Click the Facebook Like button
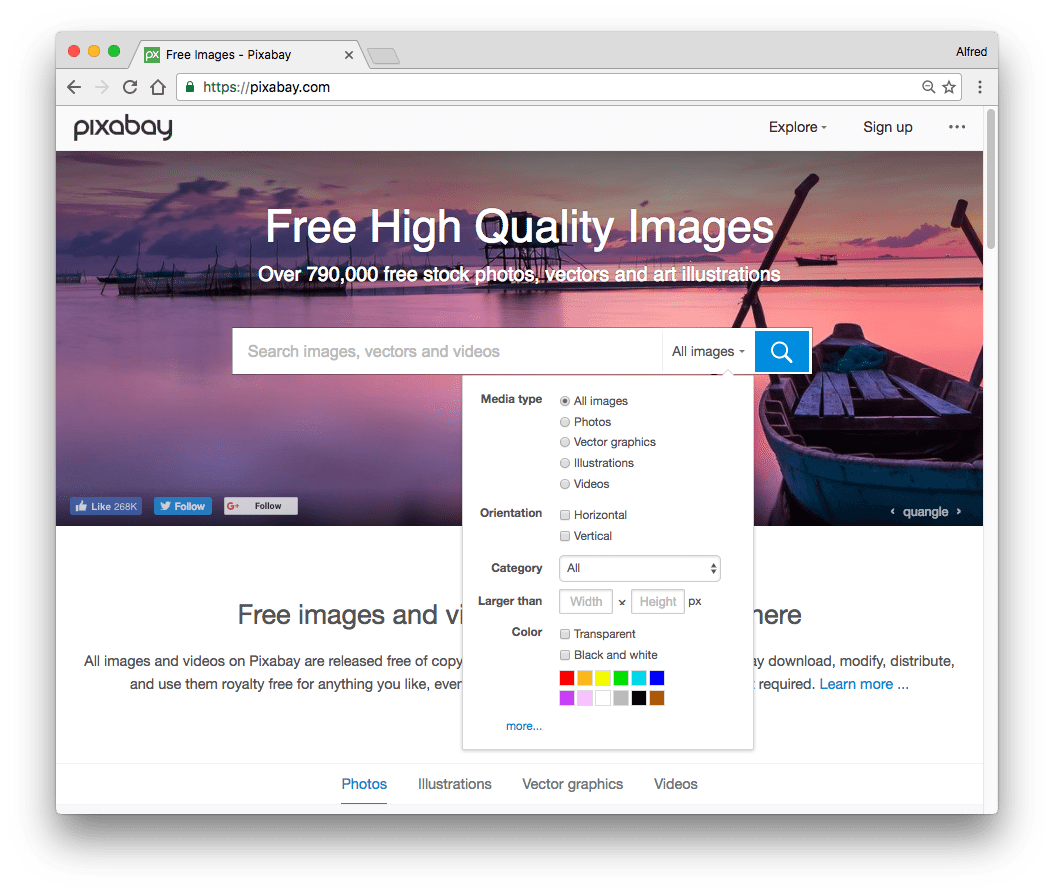This screenshot has height=894, width=1054. (105, 505)
